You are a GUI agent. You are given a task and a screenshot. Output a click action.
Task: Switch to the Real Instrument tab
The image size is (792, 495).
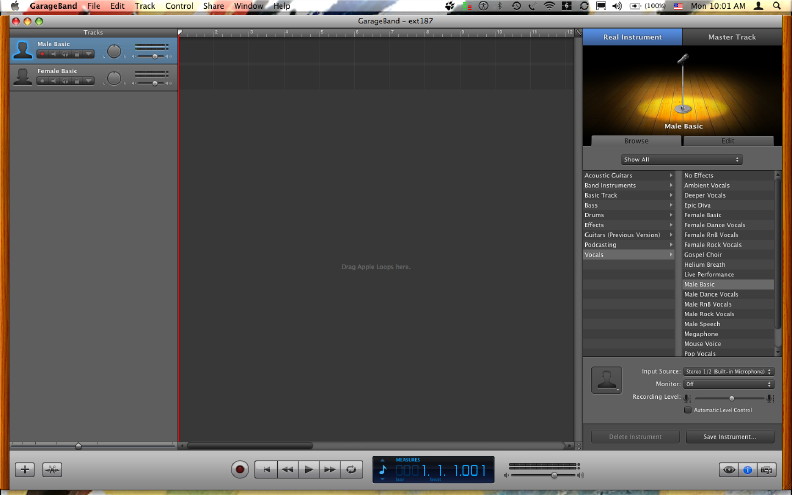coord(632,37)
